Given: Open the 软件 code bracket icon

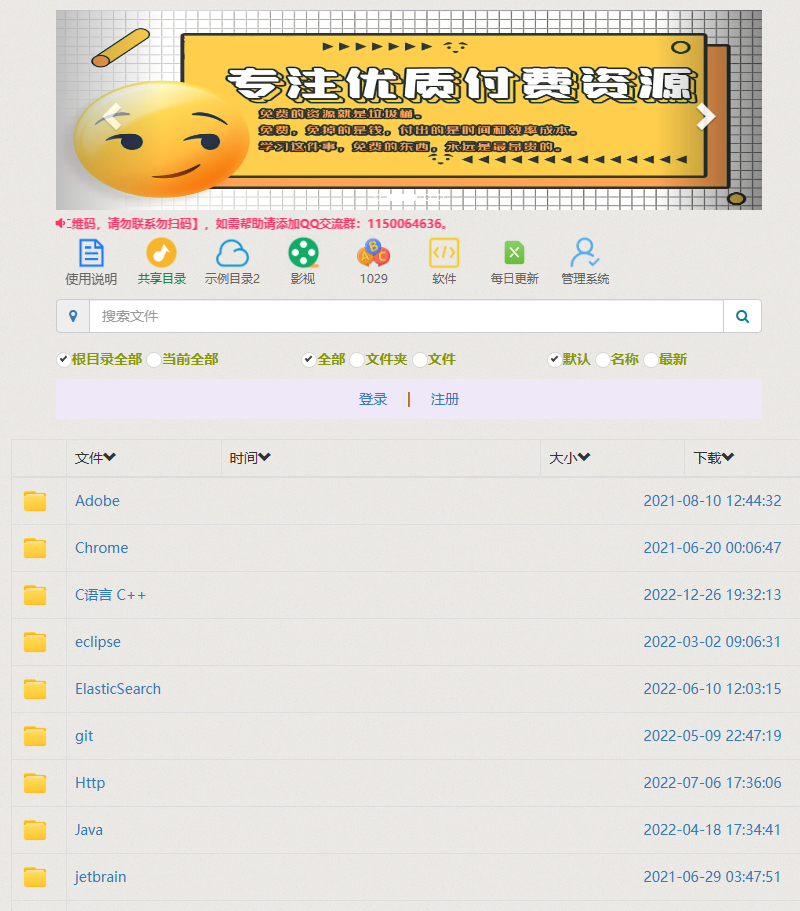Looking at the screenshot, I should (444, 253).
